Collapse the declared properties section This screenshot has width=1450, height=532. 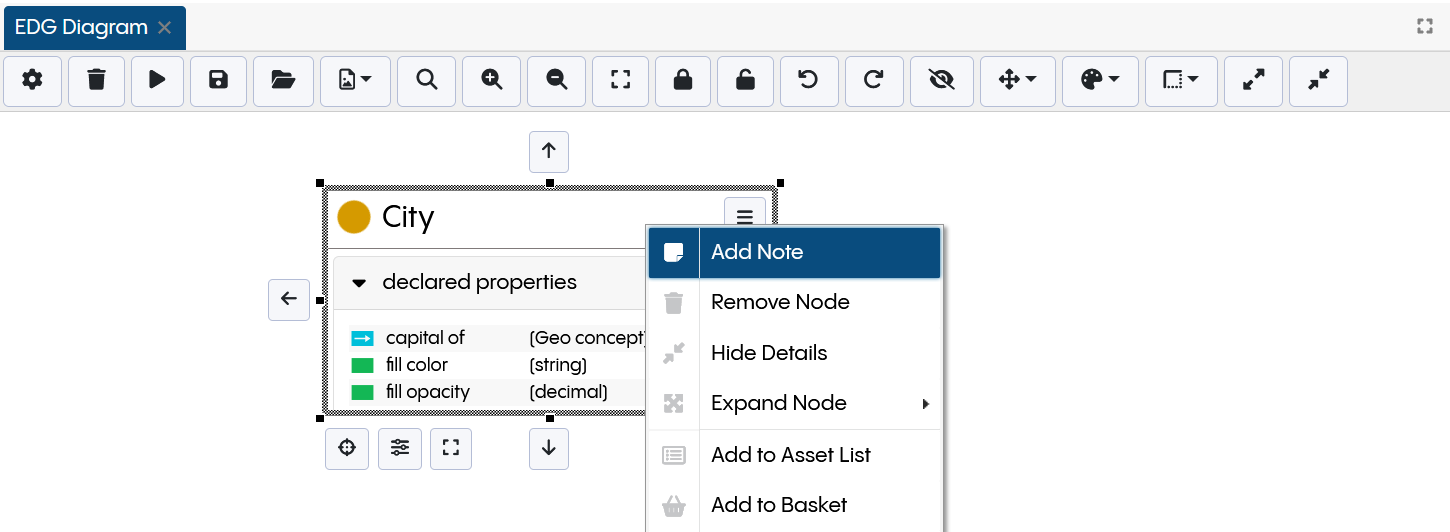point(360,283)
